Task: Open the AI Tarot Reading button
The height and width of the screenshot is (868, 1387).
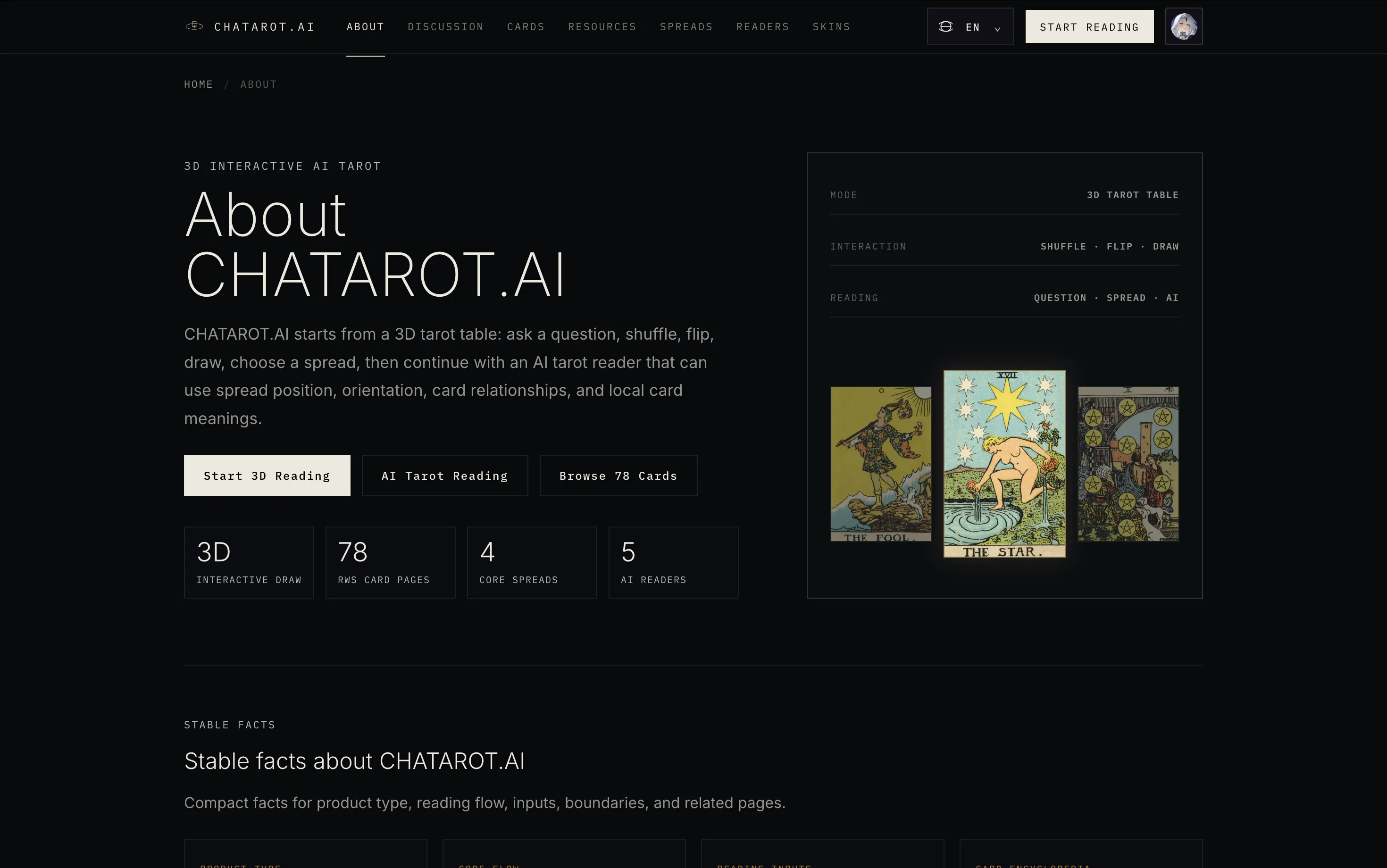Action: point(445,476)
